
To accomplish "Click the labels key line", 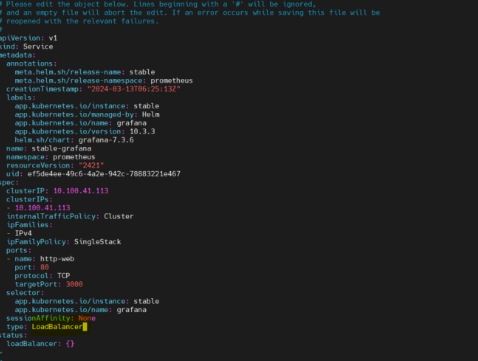I will click(x=21, y=98).
